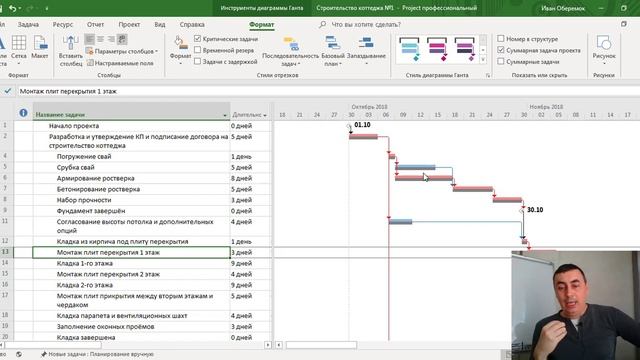Toggle Критические задачи checkbox
The width and height of the screenshot is (640, 360).
(198, 39)
